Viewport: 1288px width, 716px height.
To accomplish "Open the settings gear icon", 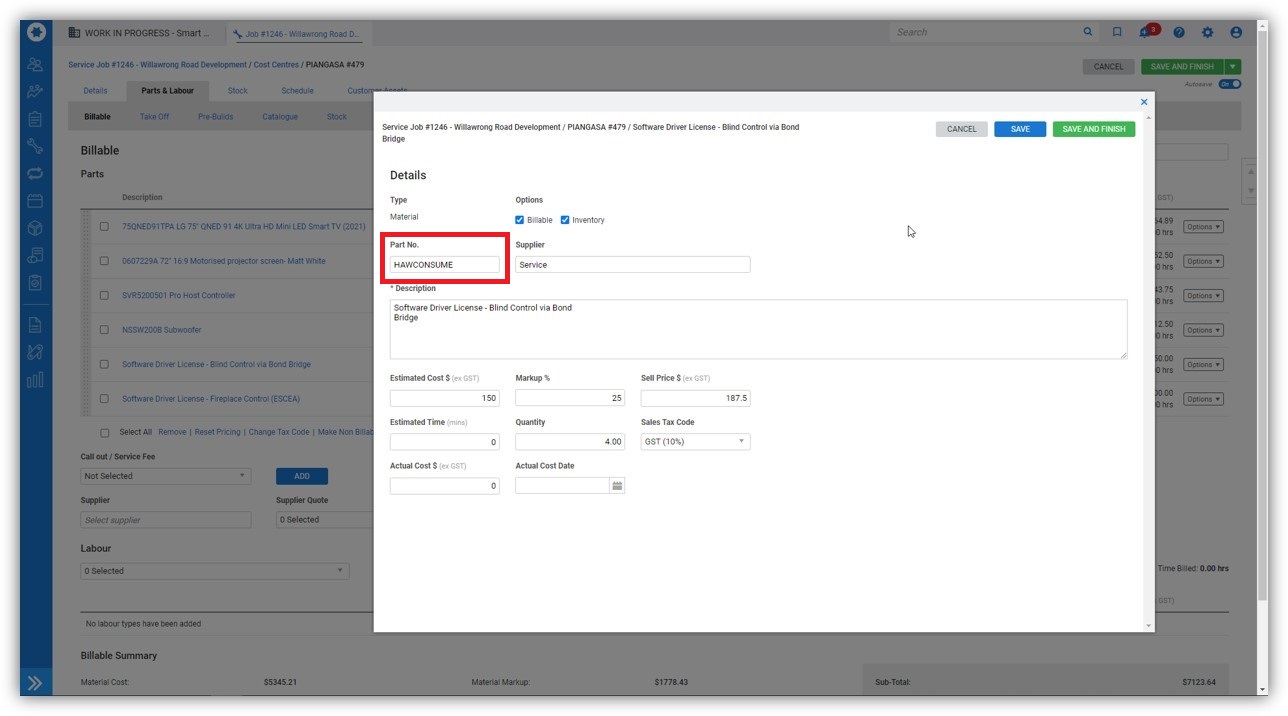I will [1207, 32].
